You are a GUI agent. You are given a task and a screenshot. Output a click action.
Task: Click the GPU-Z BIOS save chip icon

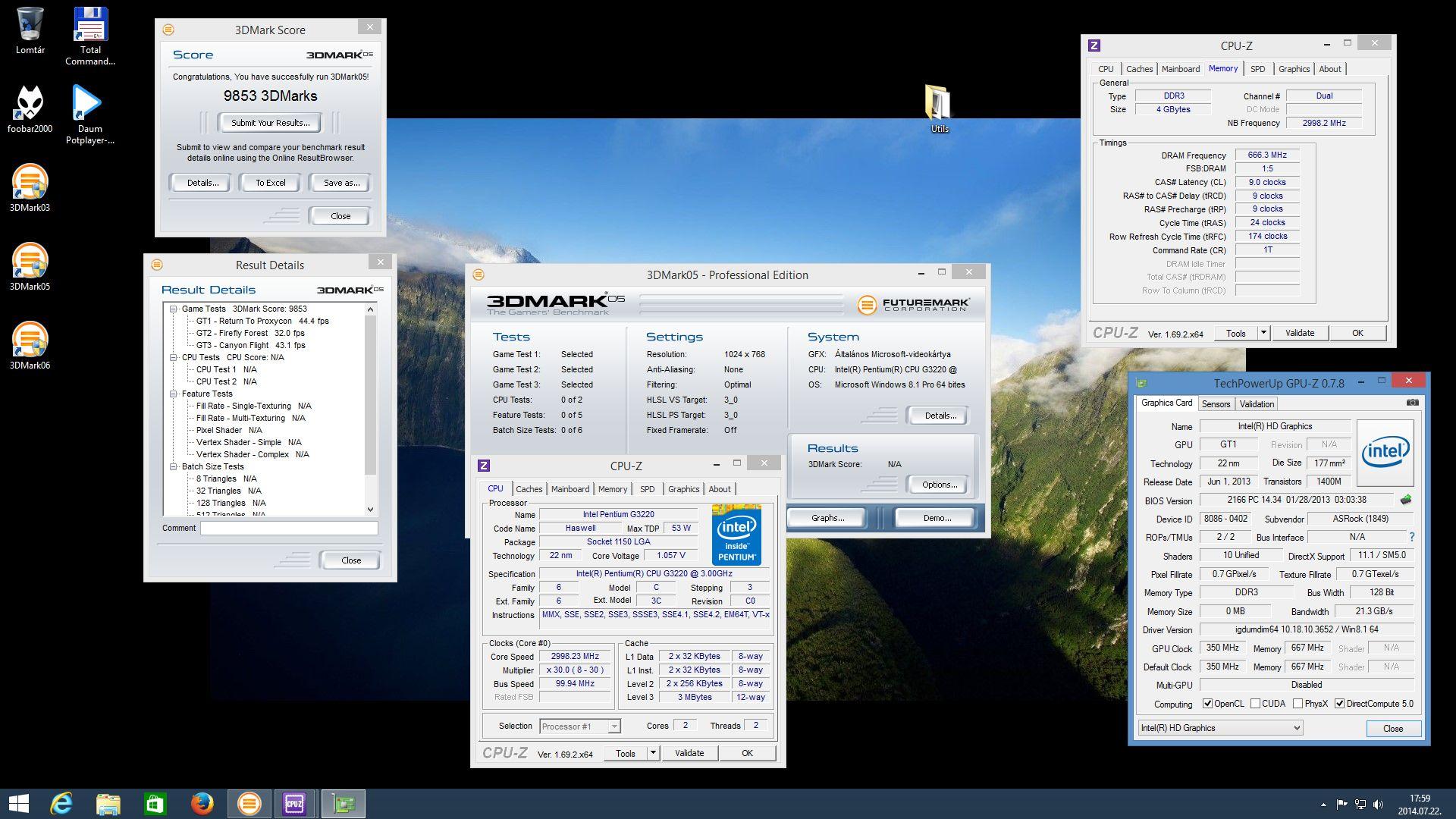click(1405, 500)
